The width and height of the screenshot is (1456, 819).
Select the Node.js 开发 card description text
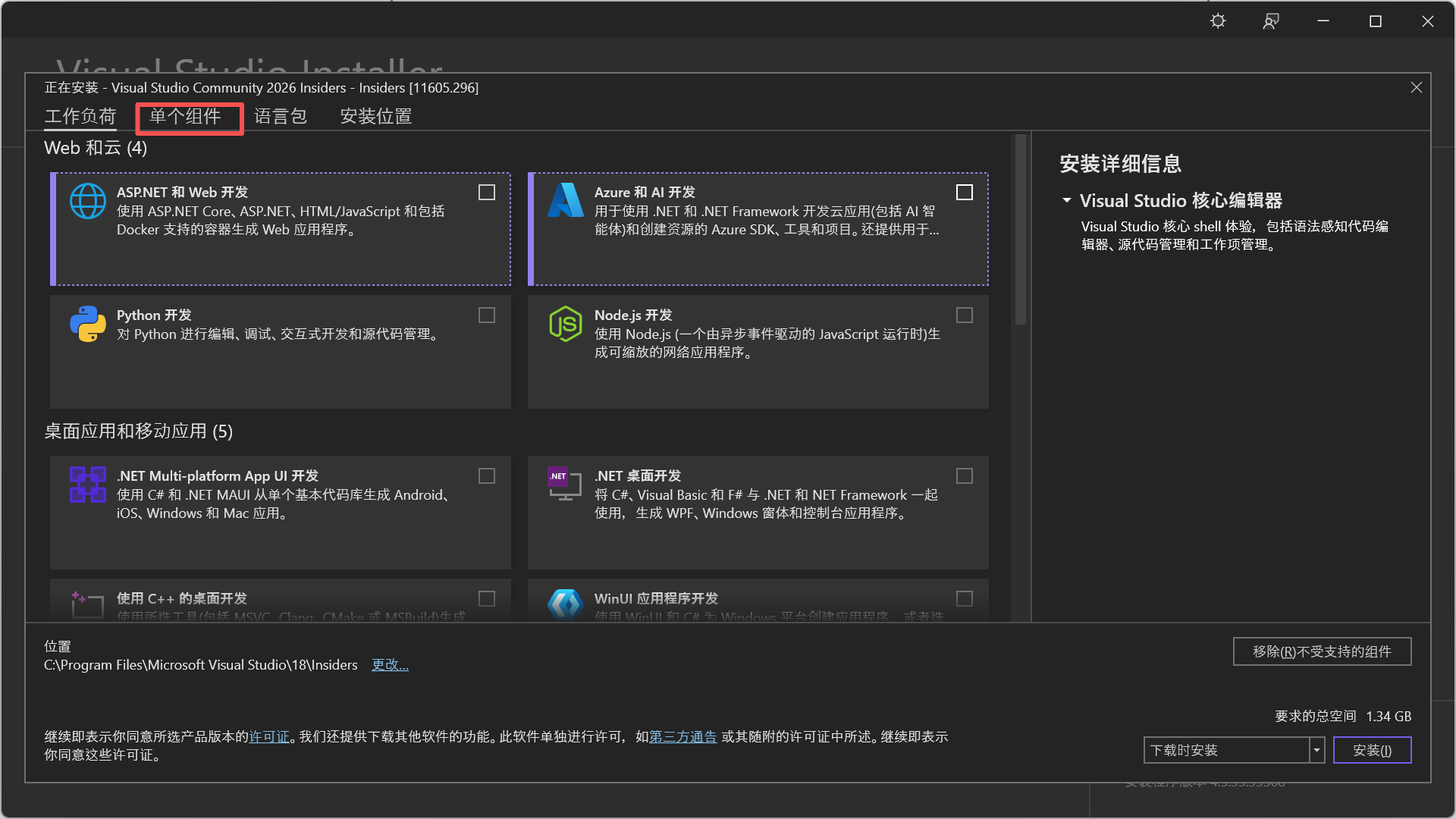coord(767,344)
